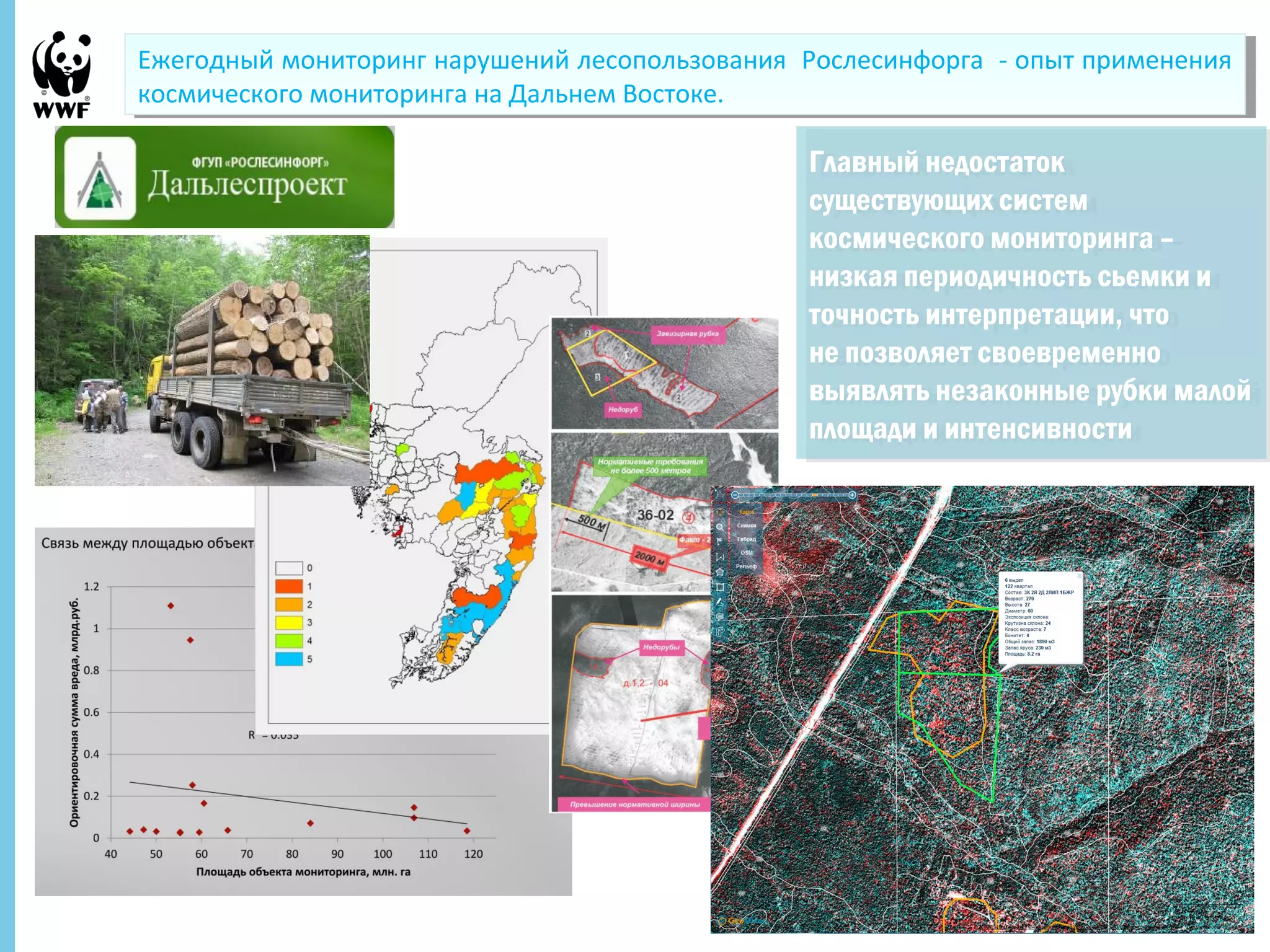Click the comment bubble icon in map toolbar
Screen dimensions: 1270x952
pyautogui.click(x=720, y=617)
